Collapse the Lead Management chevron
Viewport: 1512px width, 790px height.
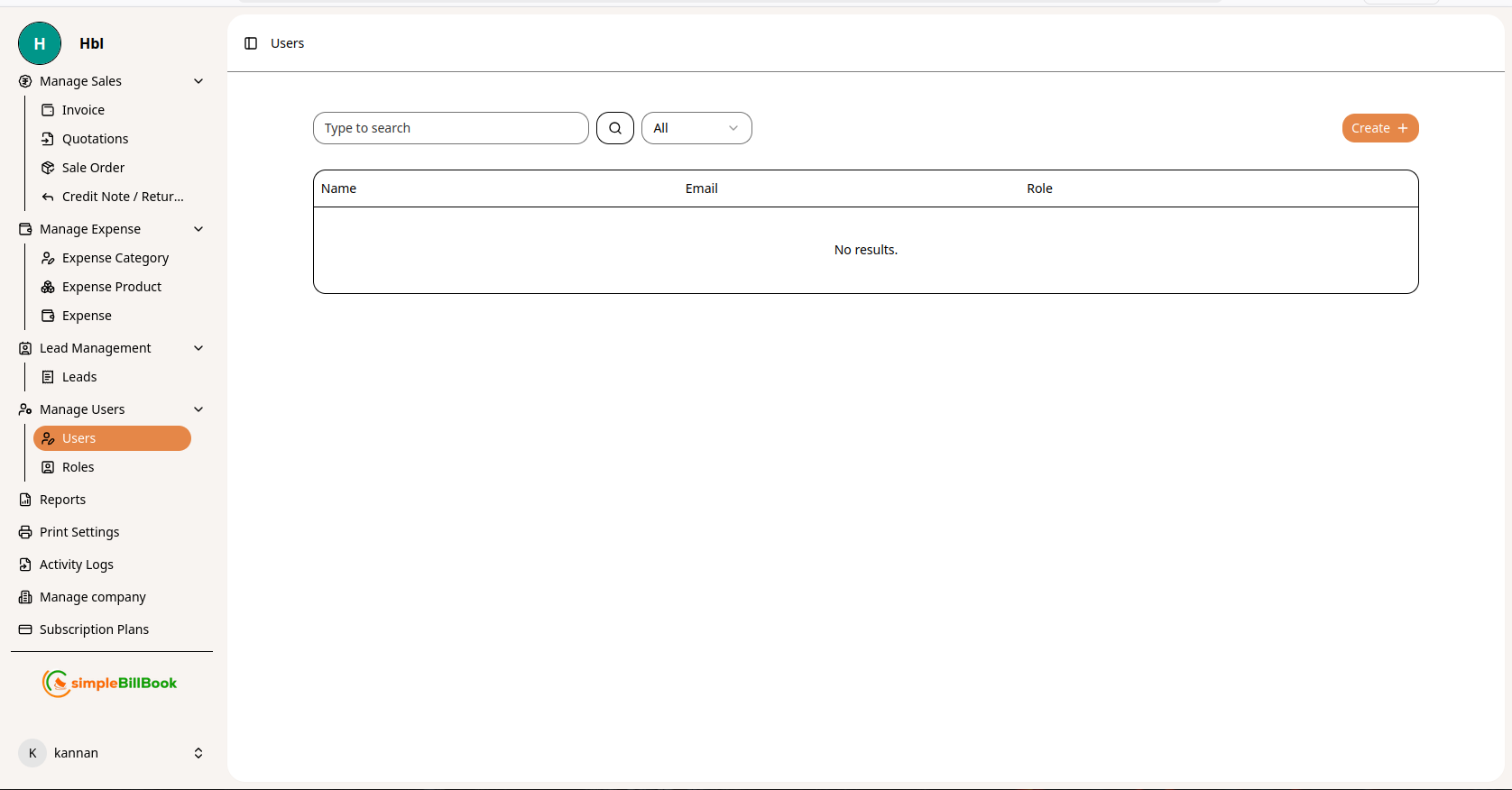point(198,348)
